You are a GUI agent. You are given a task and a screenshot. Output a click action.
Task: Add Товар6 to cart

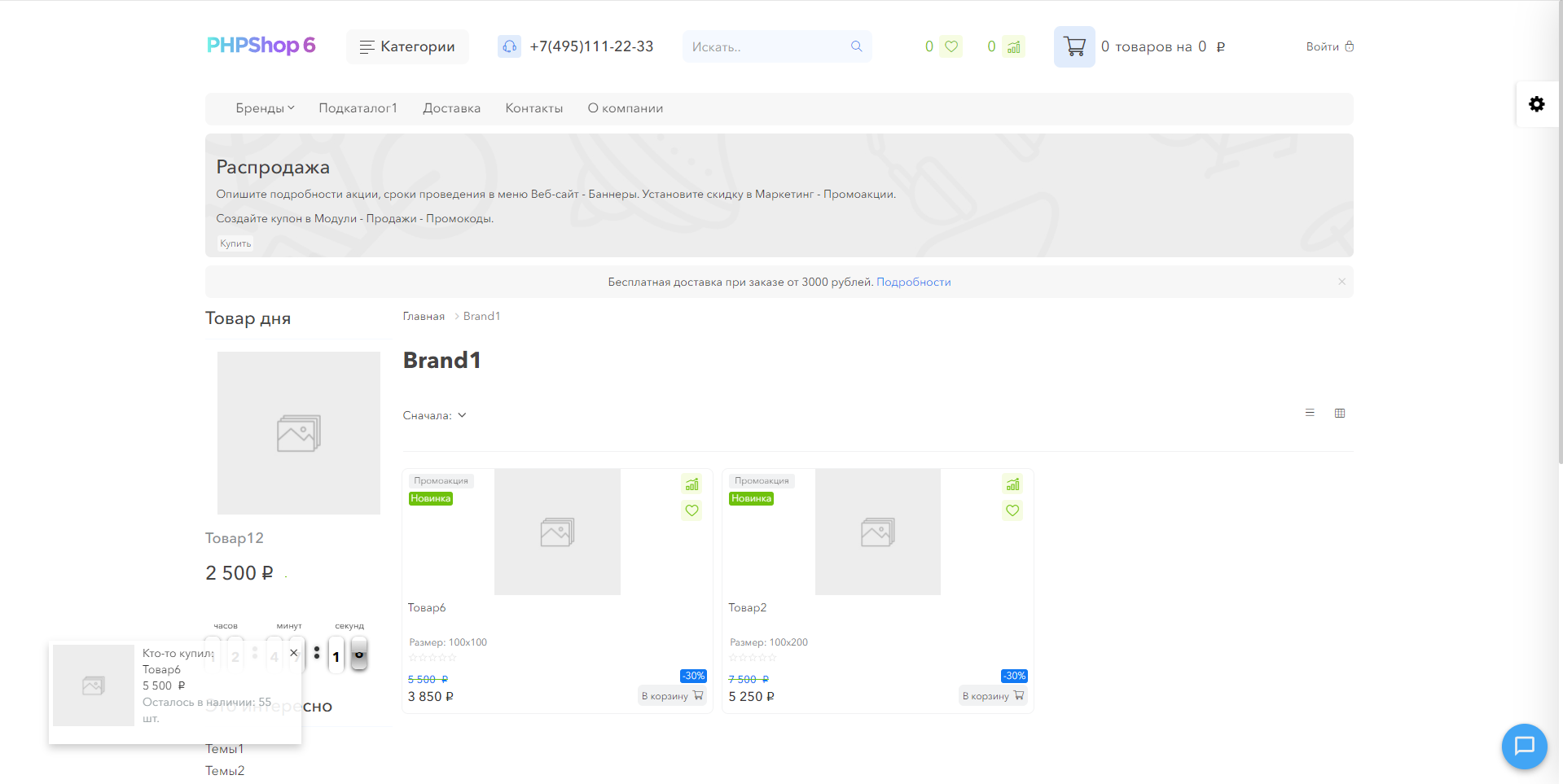[672, 695]
